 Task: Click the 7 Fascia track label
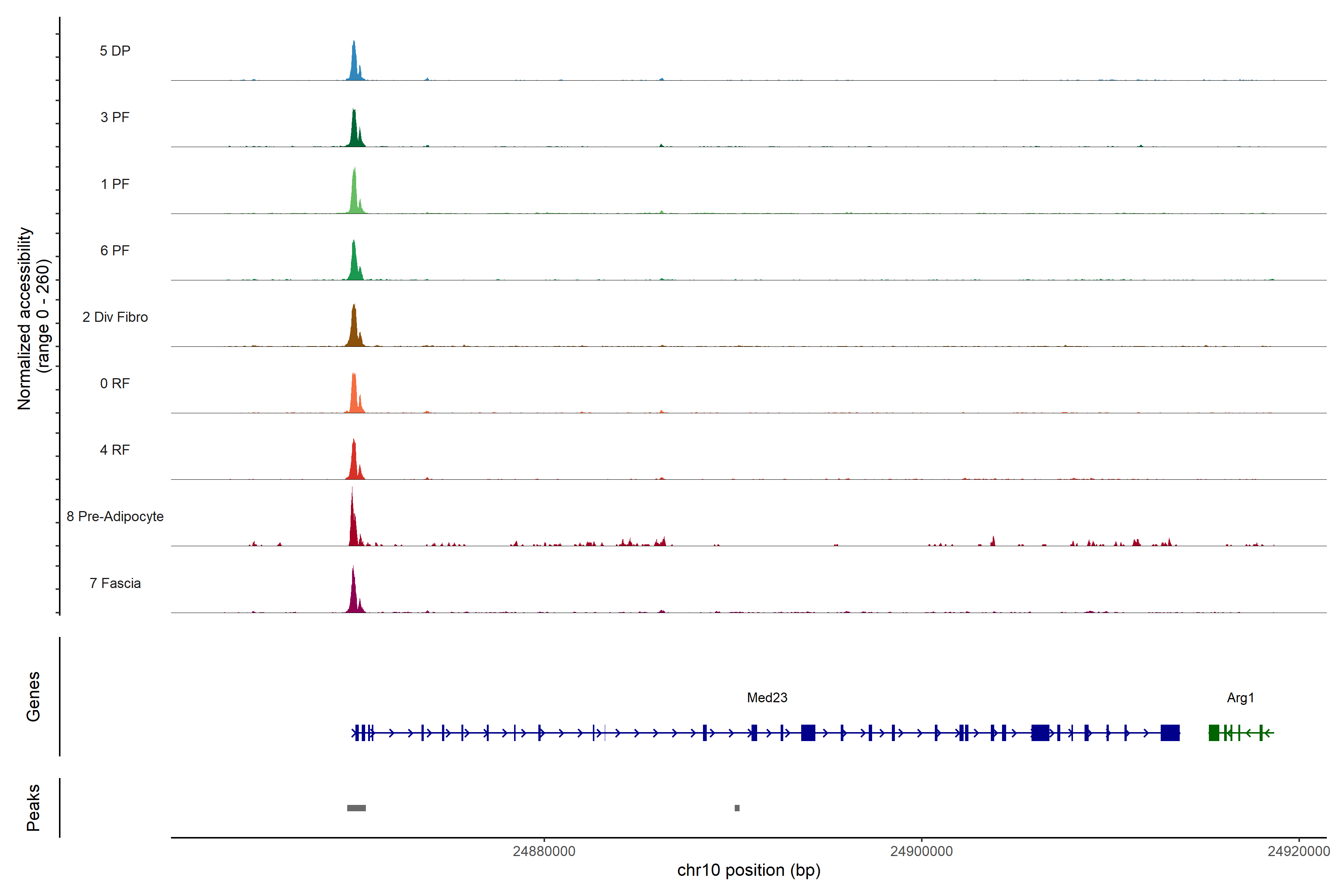pos(115,583)
